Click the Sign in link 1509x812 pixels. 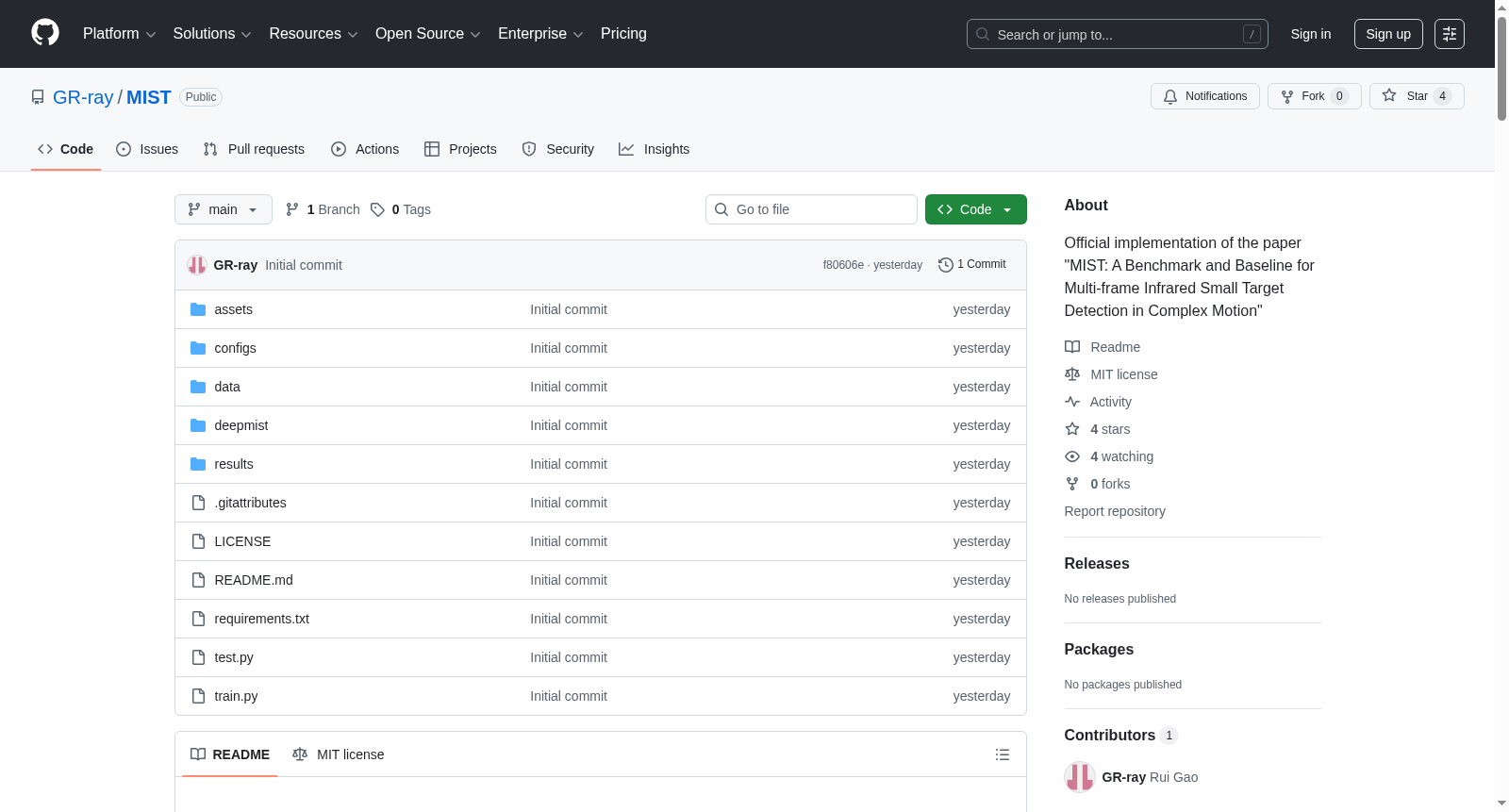click(1311, 34)
